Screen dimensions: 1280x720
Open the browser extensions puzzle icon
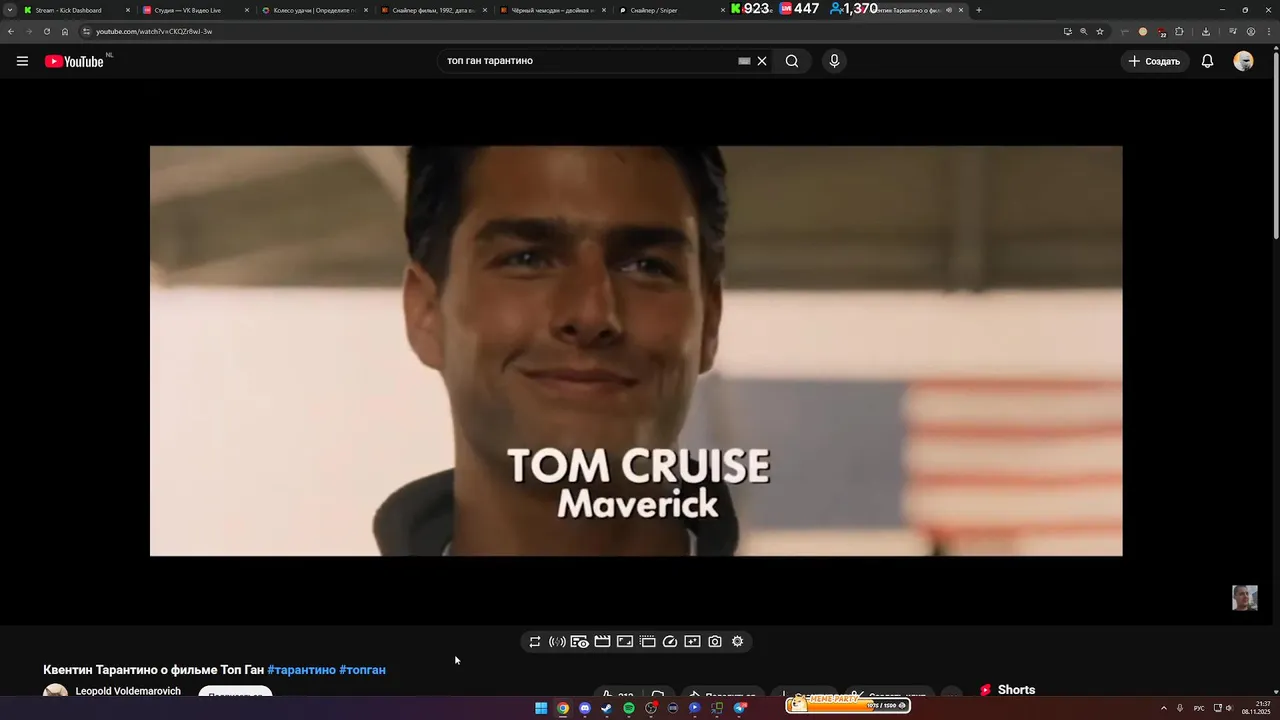1179,31
